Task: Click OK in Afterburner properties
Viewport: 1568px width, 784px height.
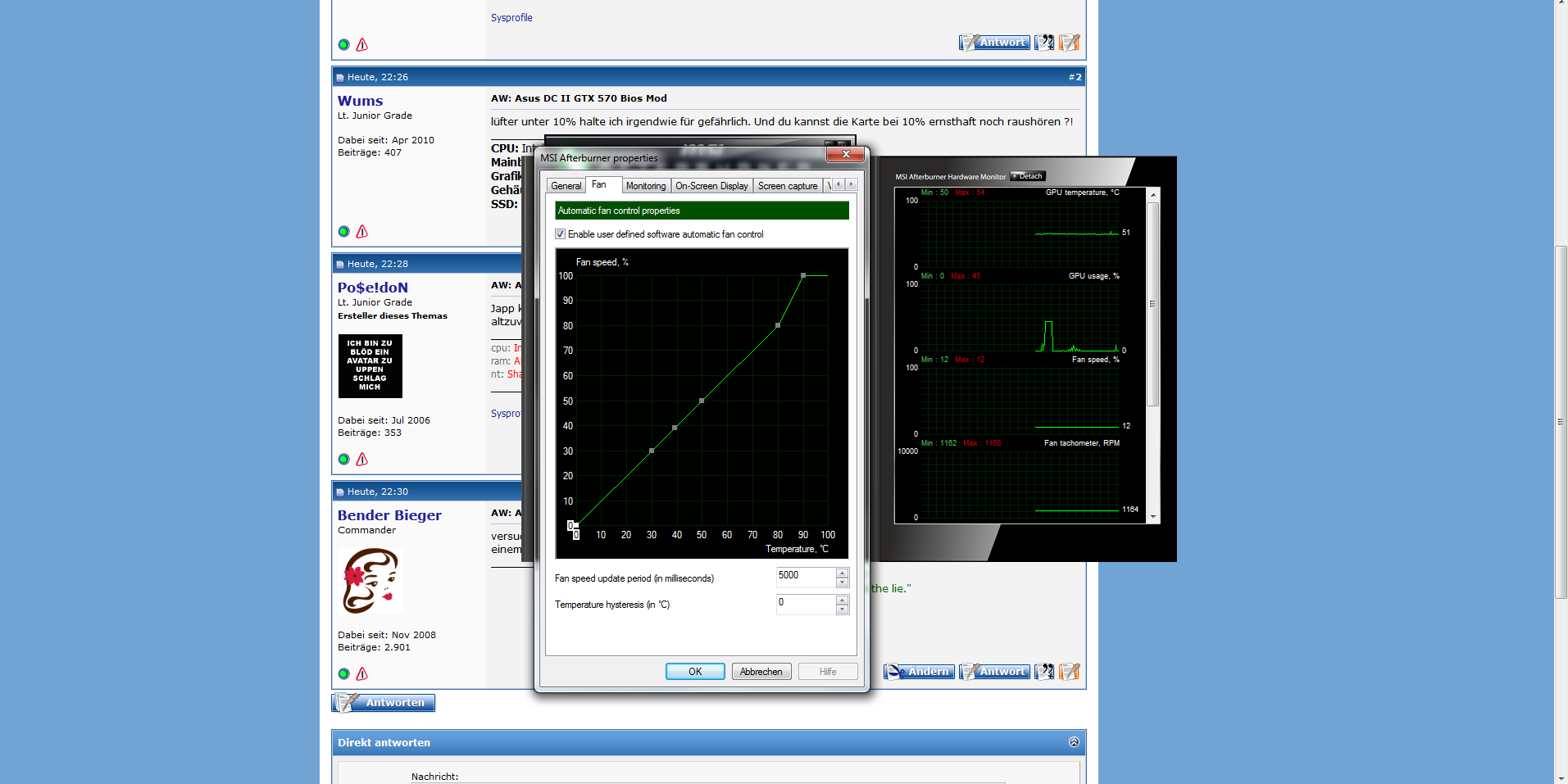Action: click(x=695, y=672)
